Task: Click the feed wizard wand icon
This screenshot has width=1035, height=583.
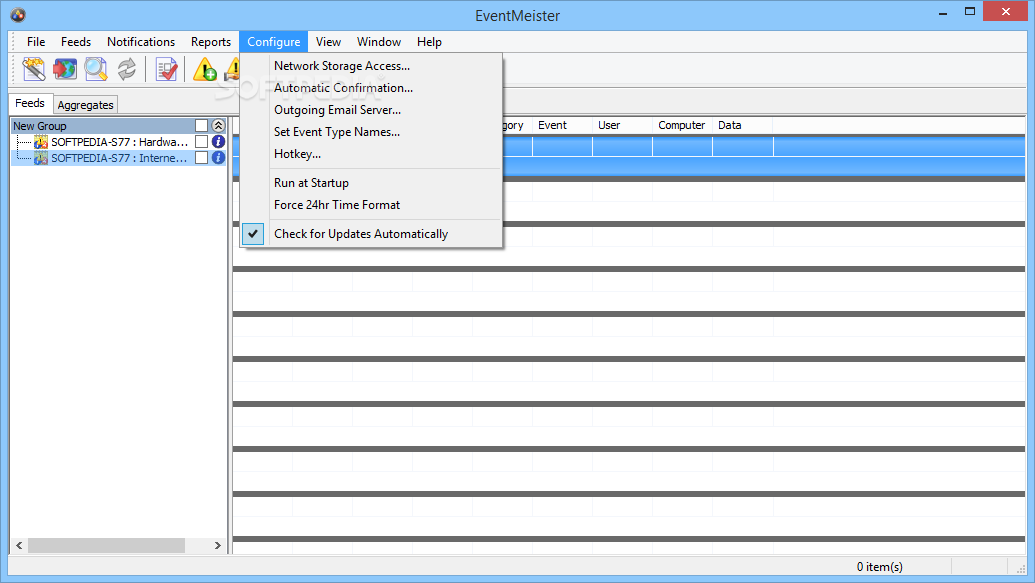Action: (x=34, y=69)
